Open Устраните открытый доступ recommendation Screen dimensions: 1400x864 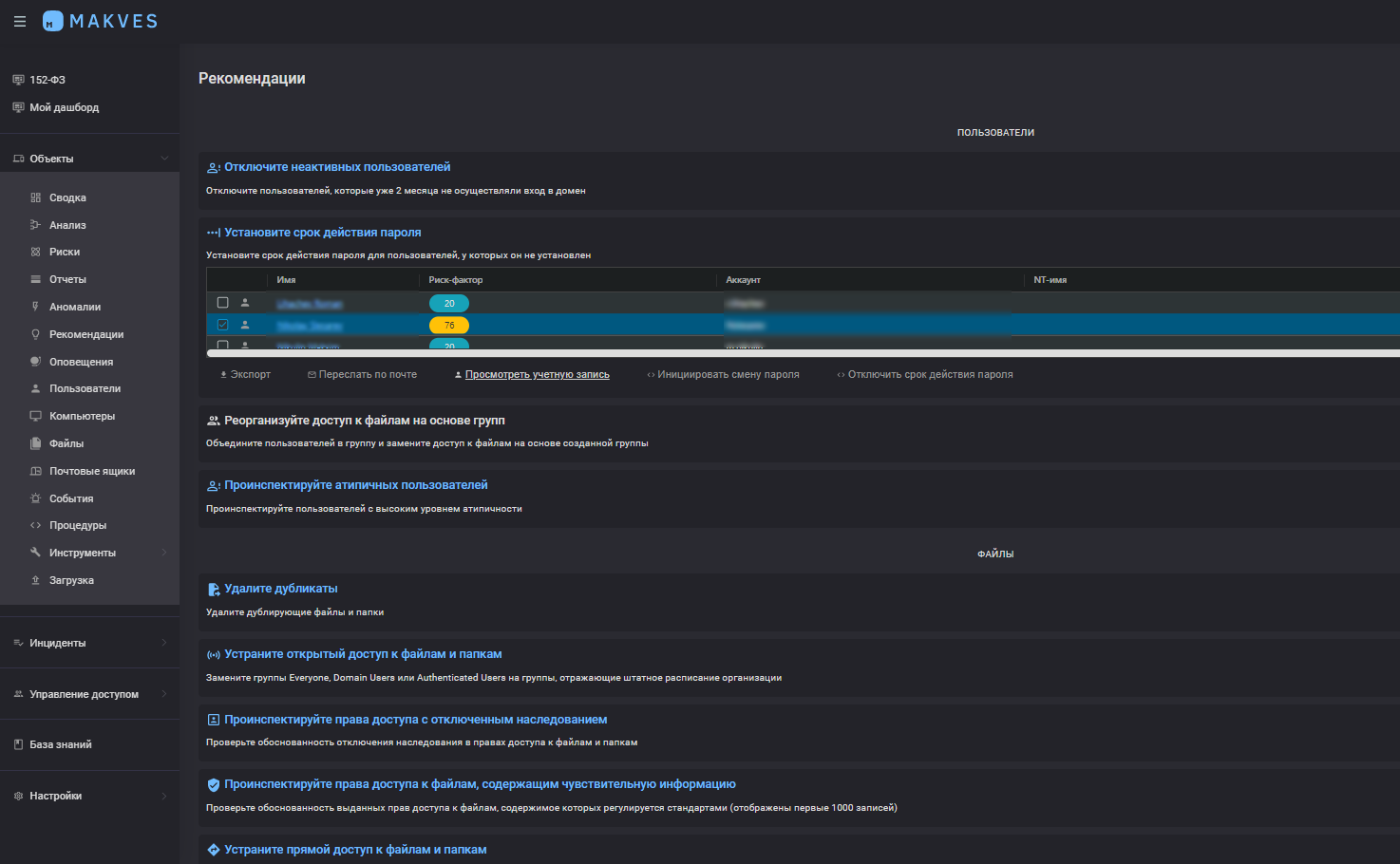point(363,654)
